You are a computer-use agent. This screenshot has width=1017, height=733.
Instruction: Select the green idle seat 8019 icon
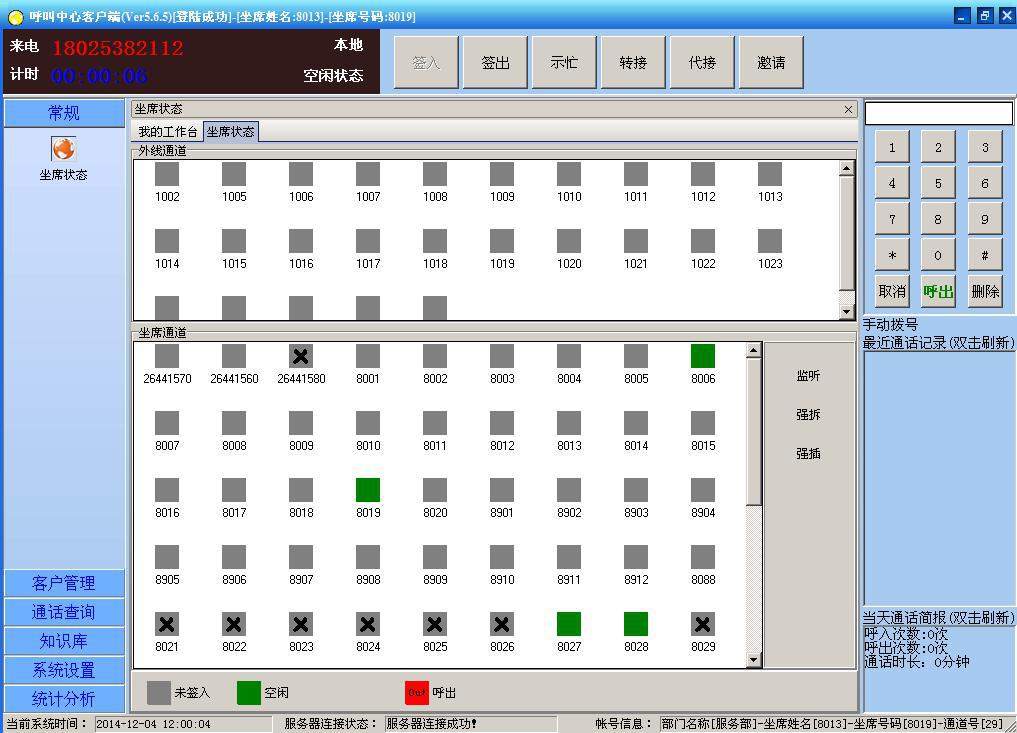click(368, 490)
